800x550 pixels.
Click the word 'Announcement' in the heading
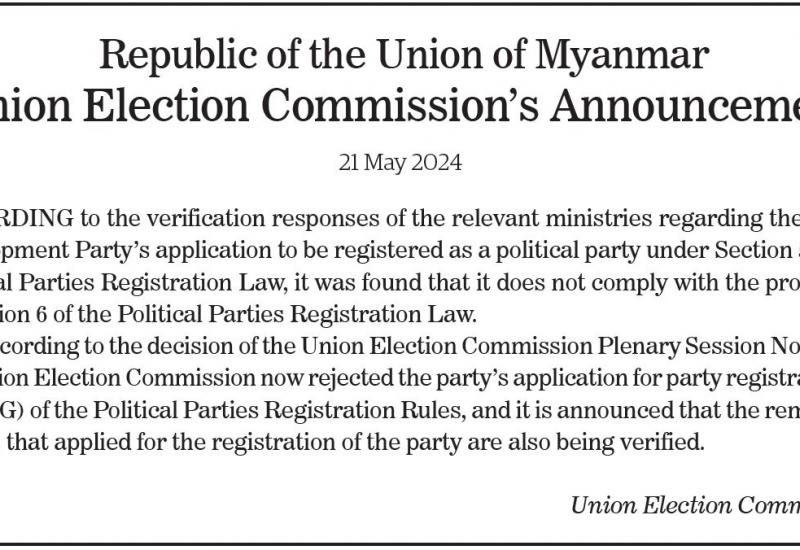[674, 105]
